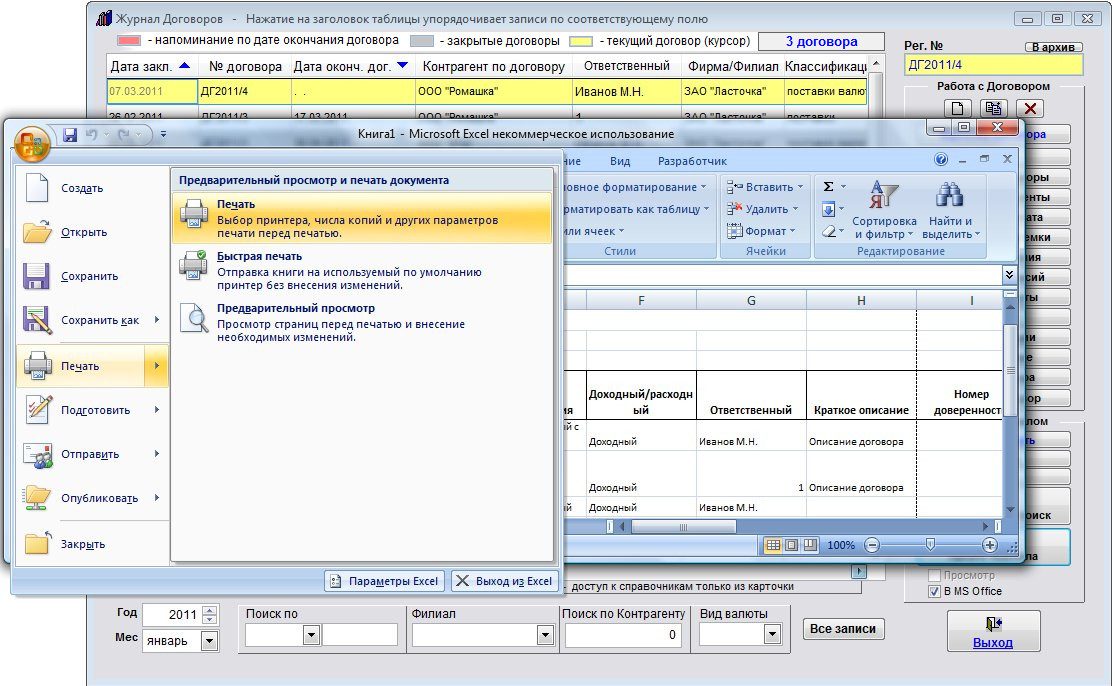Image resolution: width=1115 pixels, height=686 pixels.
Task: Toggle the 'Просмотр' checkbox
Action: (934, 576)
